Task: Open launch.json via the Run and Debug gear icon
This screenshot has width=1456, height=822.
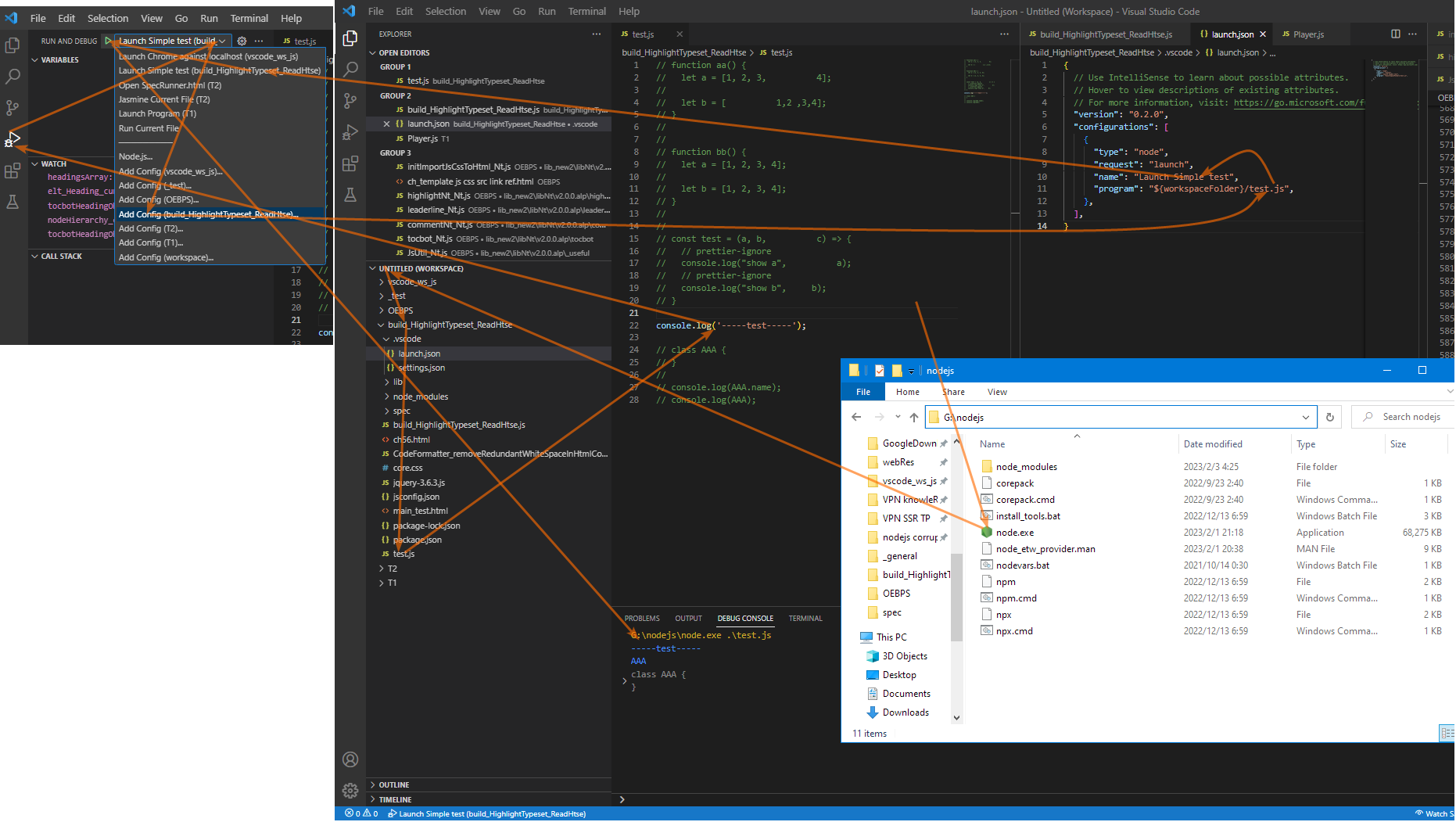Action: (x=242, y=41)
